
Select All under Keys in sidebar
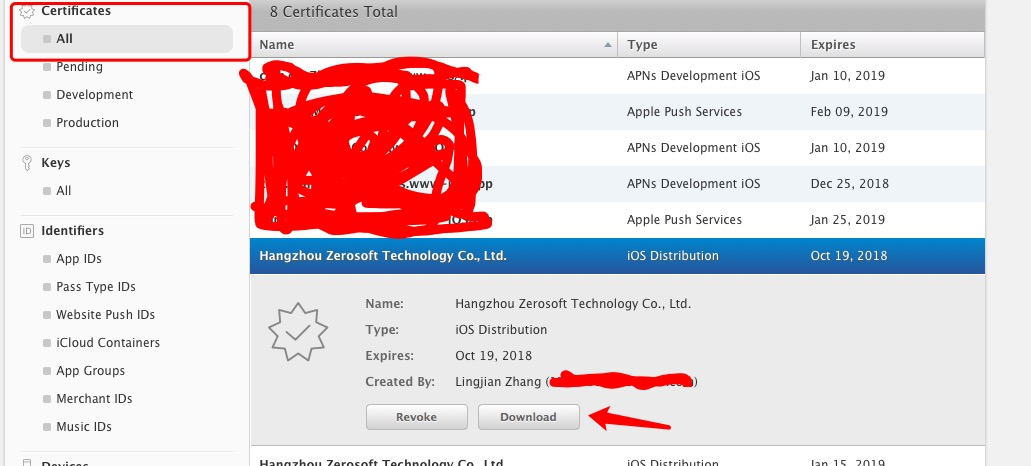[x=63, y=191]
